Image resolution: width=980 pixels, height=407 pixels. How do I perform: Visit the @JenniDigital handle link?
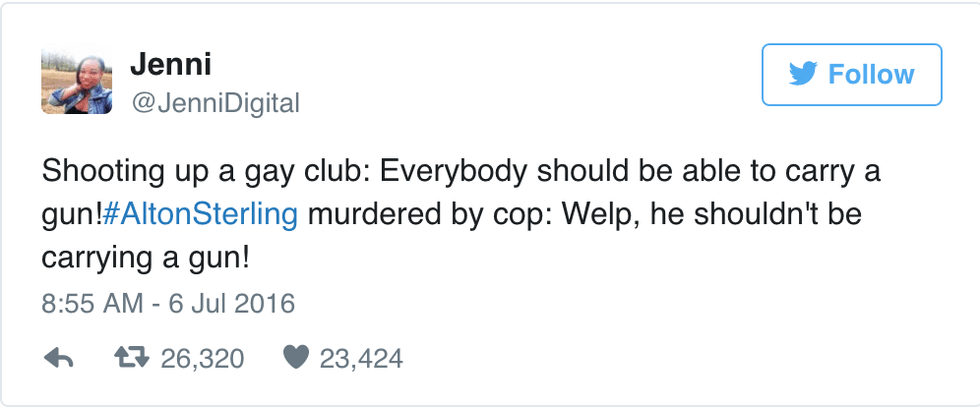(214, 103)
